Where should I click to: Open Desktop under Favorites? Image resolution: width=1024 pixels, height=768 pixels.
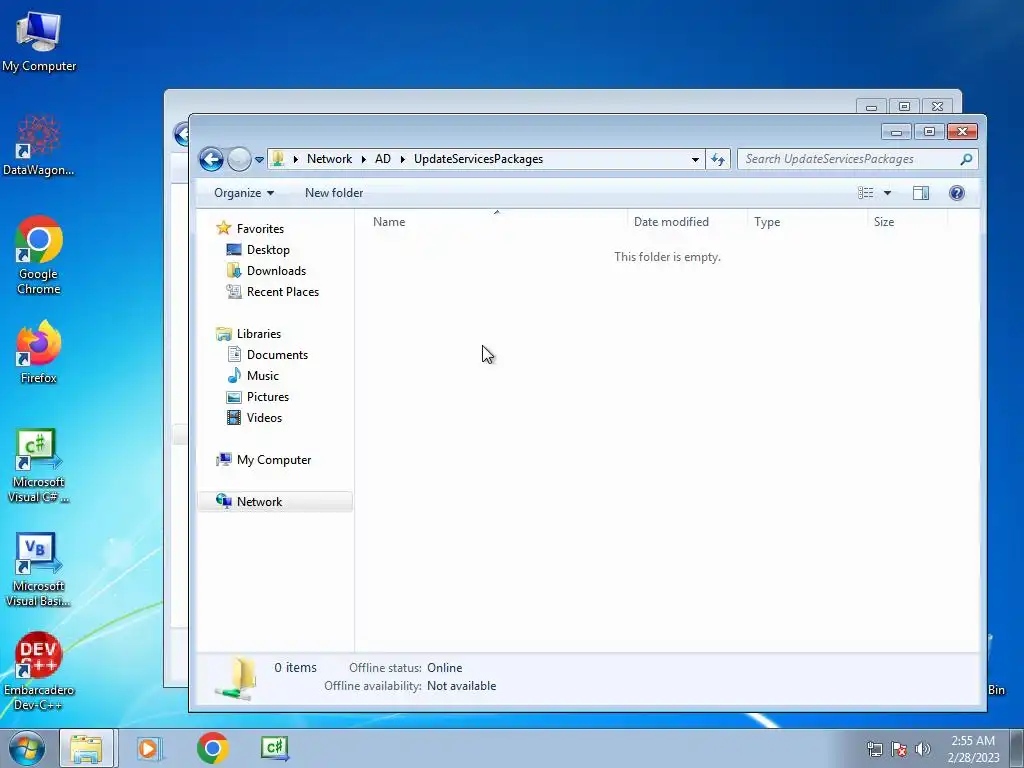click(268, 249)
